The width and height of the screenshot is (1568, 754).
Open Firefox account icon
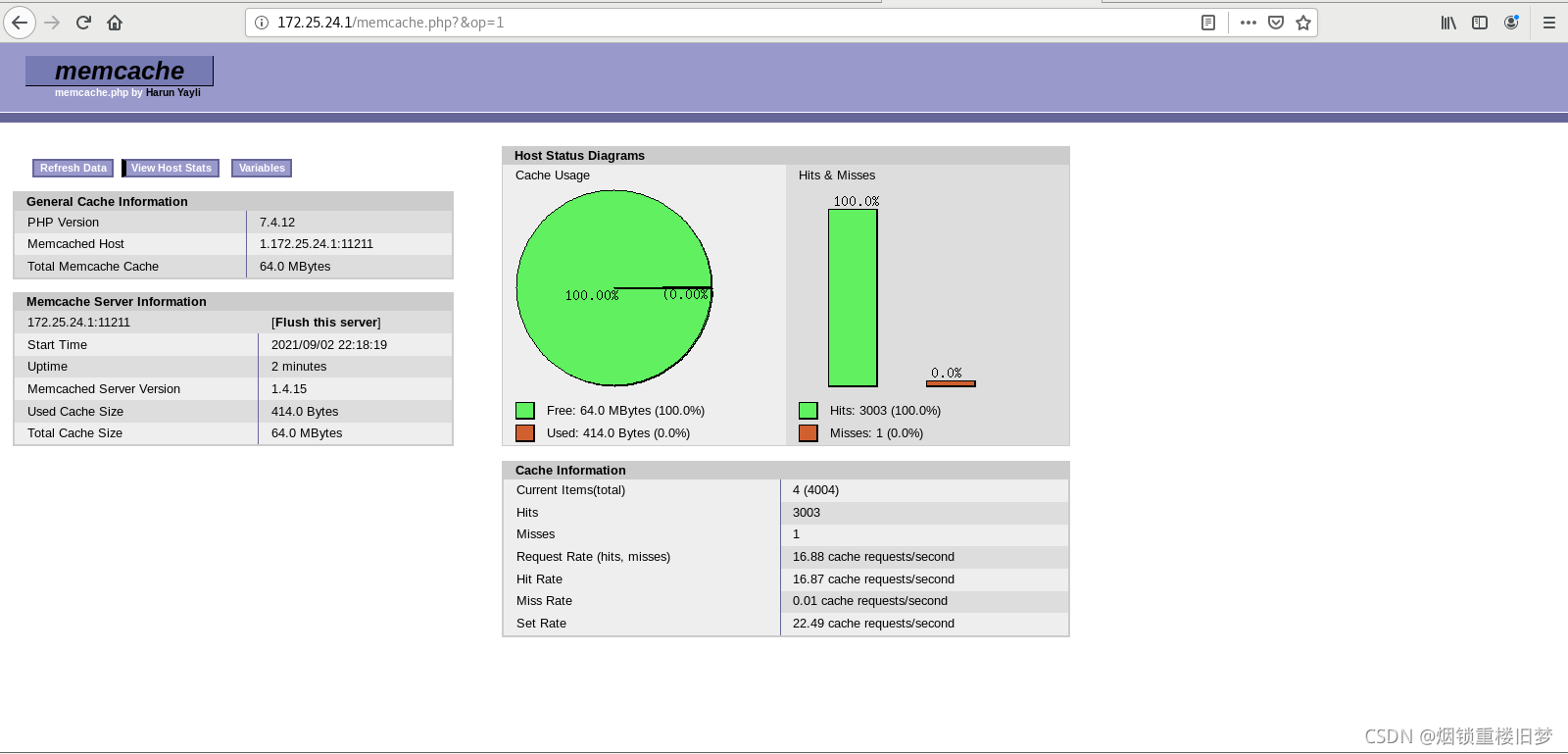1511,23
